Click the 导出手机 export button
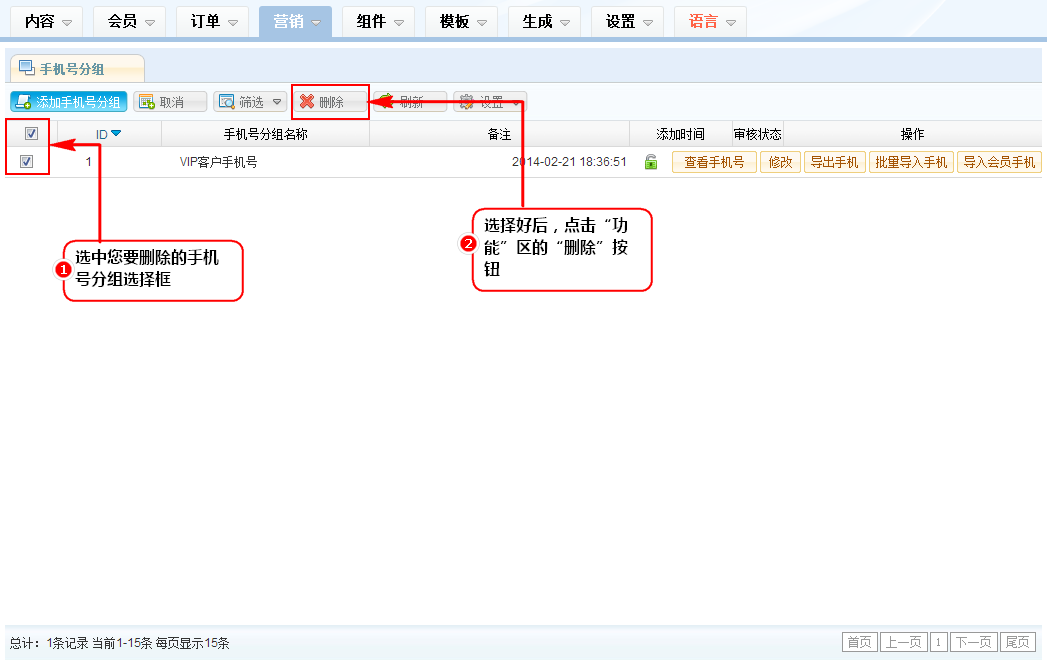Screen dimensions: 1047x662 (x=834, y=162)
